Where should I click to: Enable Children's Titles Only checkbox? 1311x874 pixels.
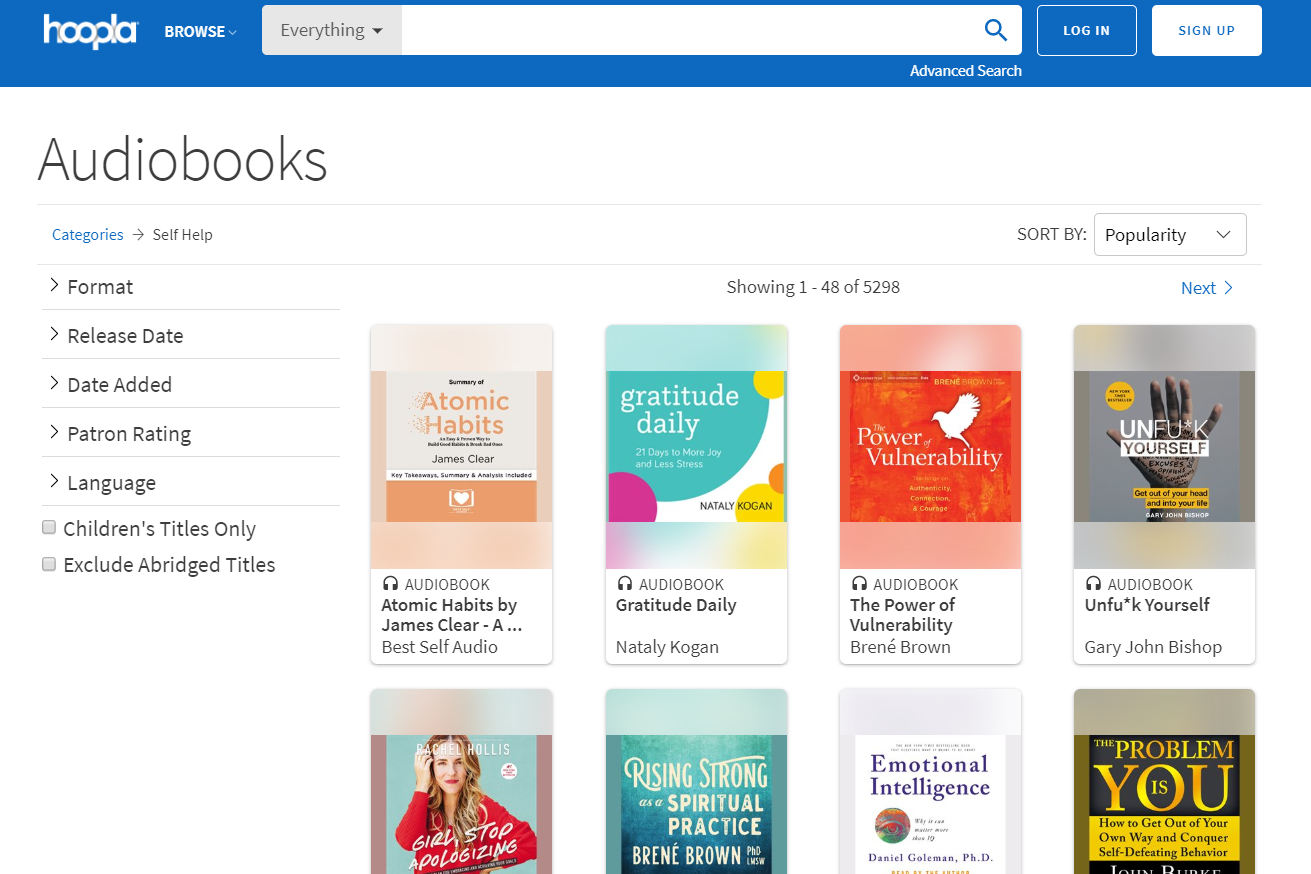pos(49,528)
